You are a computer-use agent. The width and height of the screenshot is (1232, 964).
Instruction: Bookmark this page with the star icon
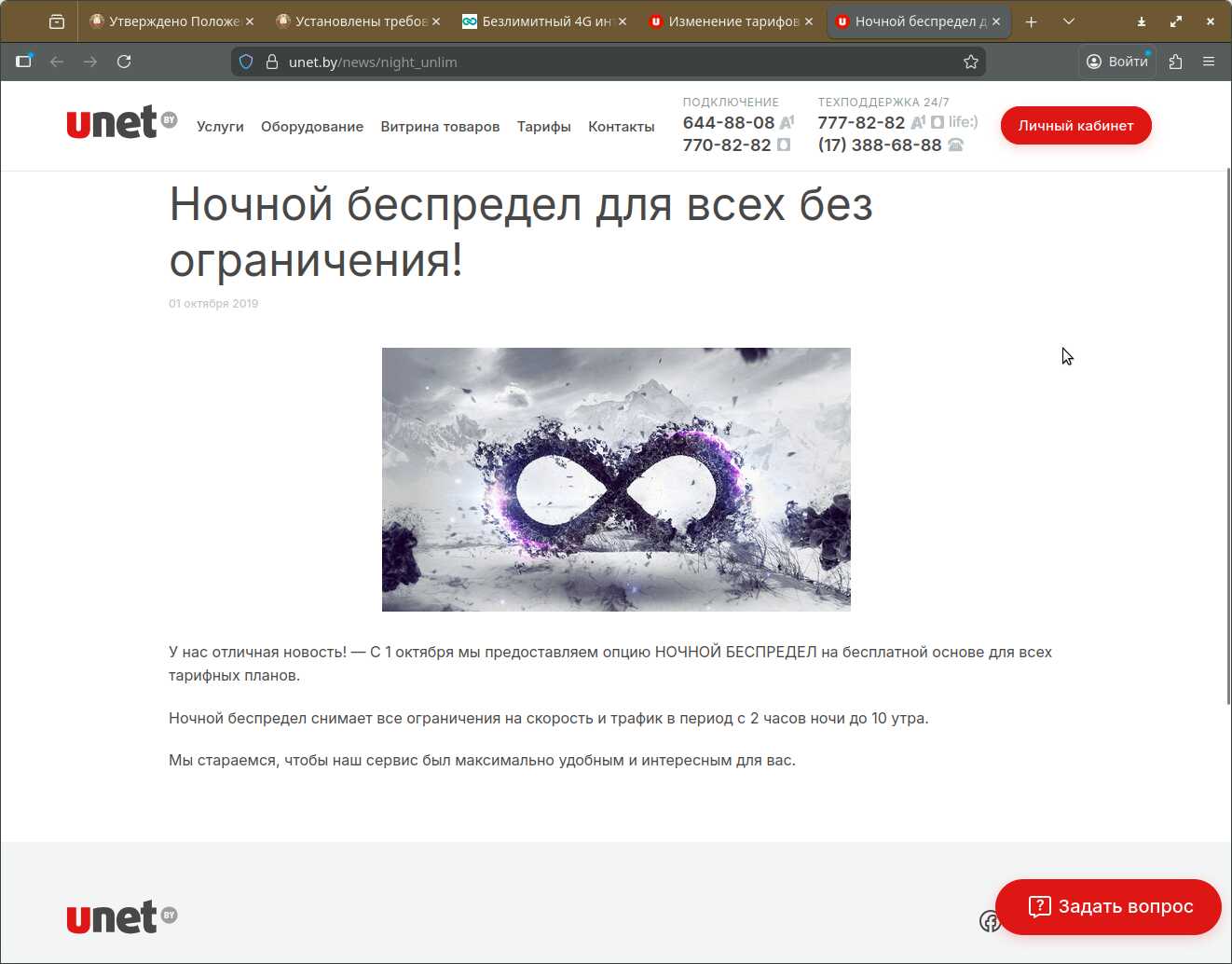click(971, 62)
